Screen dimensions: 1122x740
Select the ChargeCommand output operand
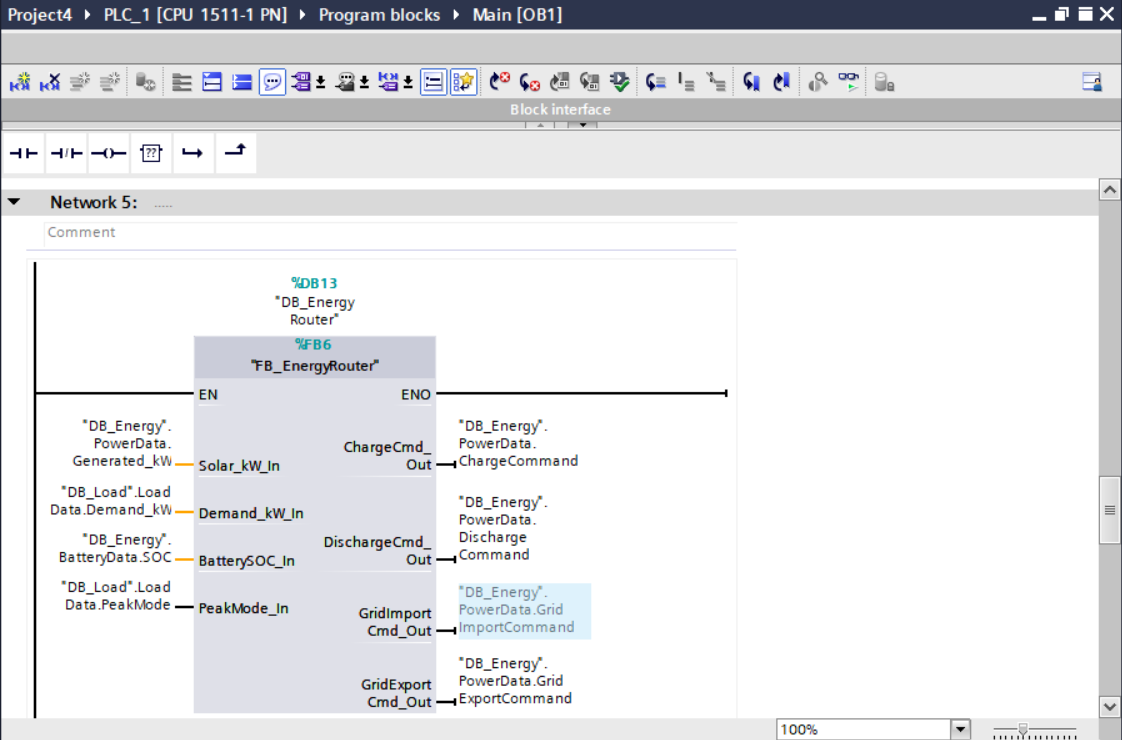(x=519, y=444)
